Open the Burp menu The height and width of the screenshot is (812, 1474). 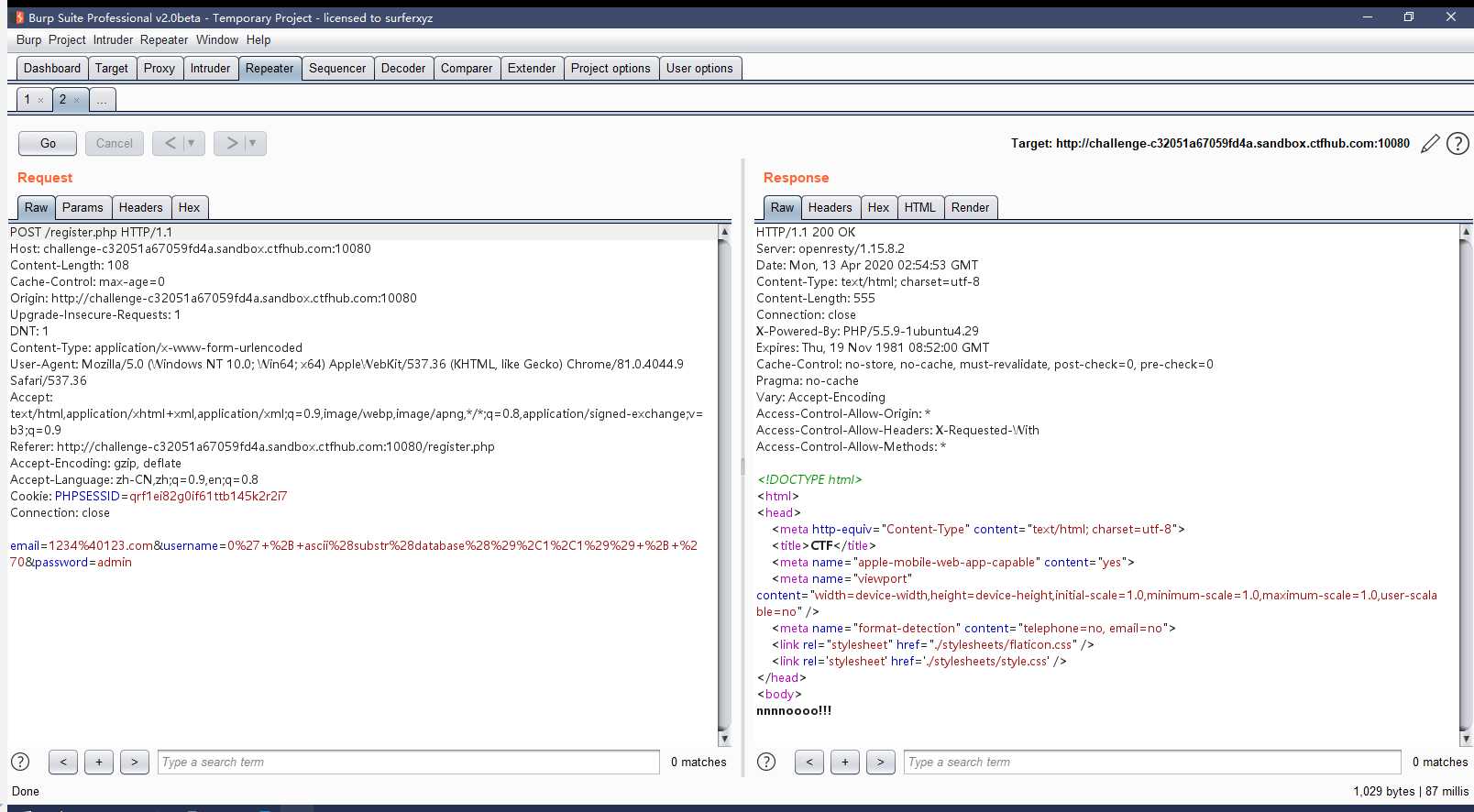tap(28, 39)
